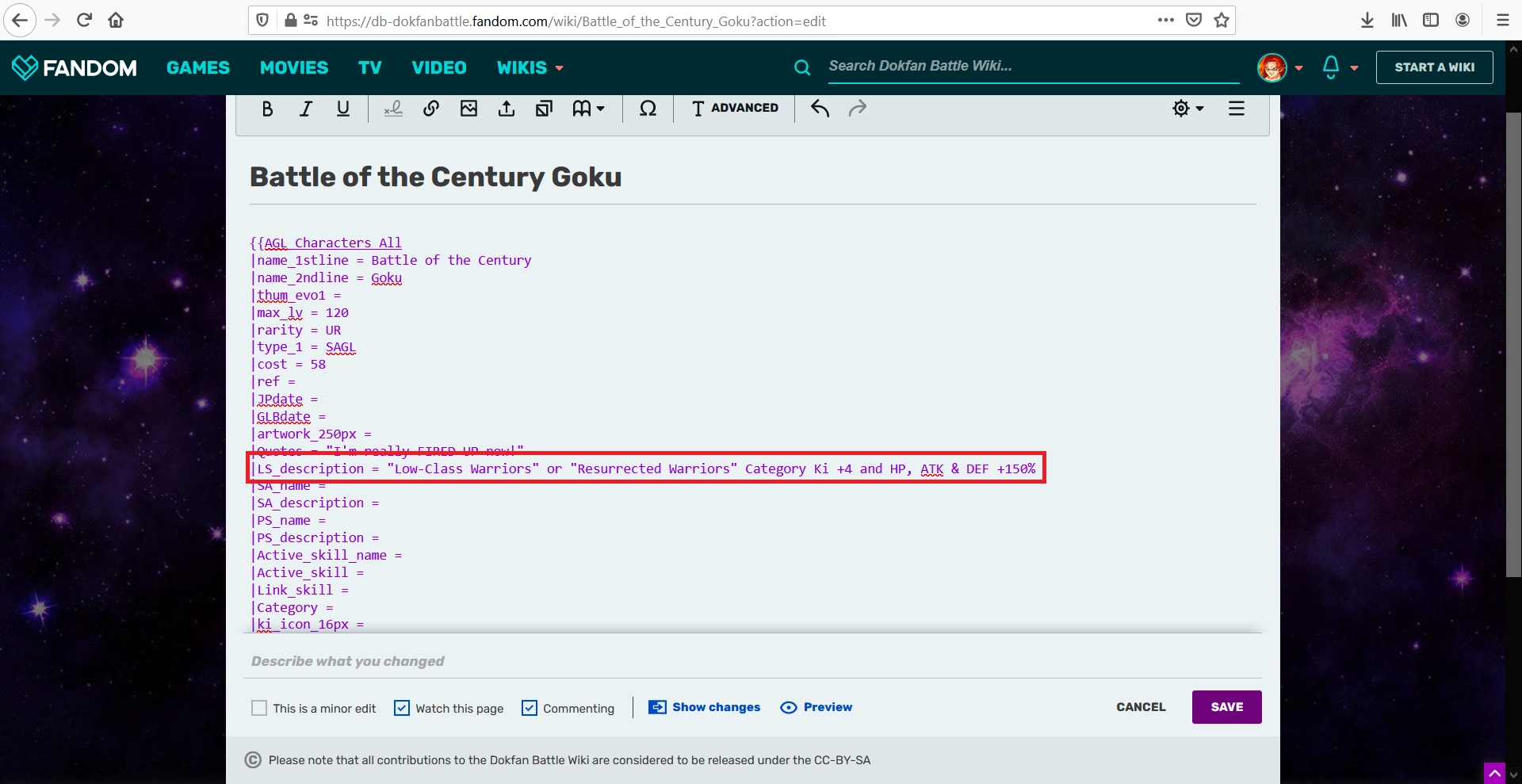Screen dimensions: 1522x784
Task: Open the user avatar dropdown
Action: pos(1280,67)
